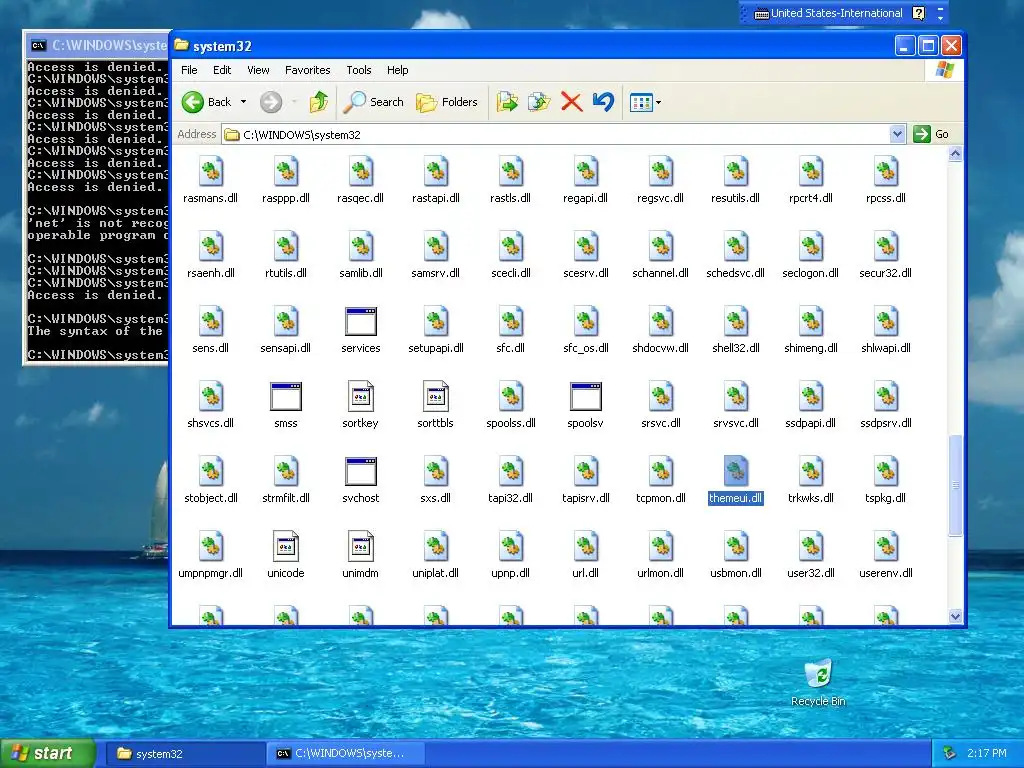
Task: Open the Edit menu
Action: tap(222, 70)
